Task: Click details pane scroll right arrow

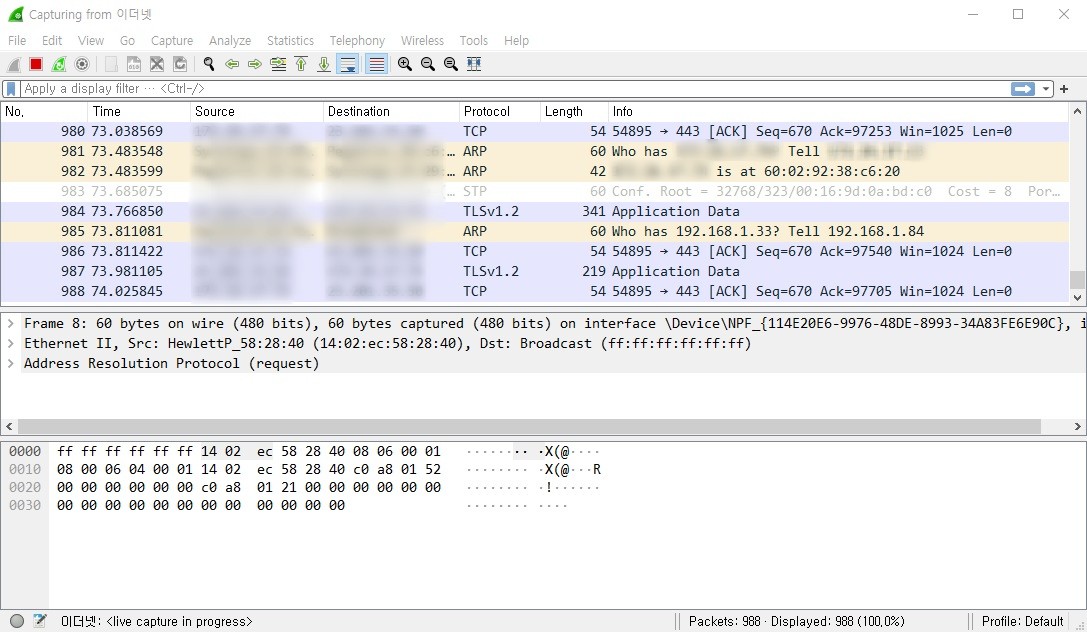Action: coord(1077,426)
